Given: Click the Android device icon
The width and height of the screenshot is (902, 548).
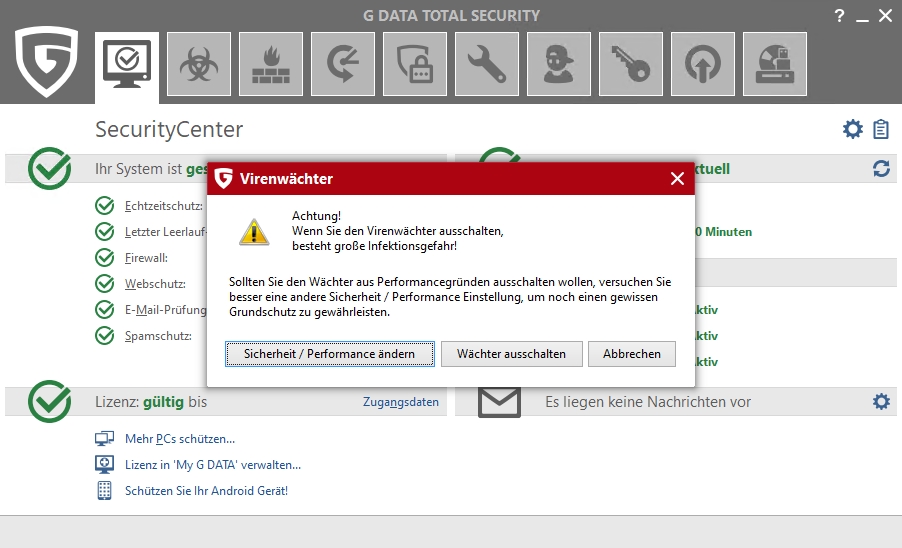Looking at the screenshot, I should coord(104,490).
